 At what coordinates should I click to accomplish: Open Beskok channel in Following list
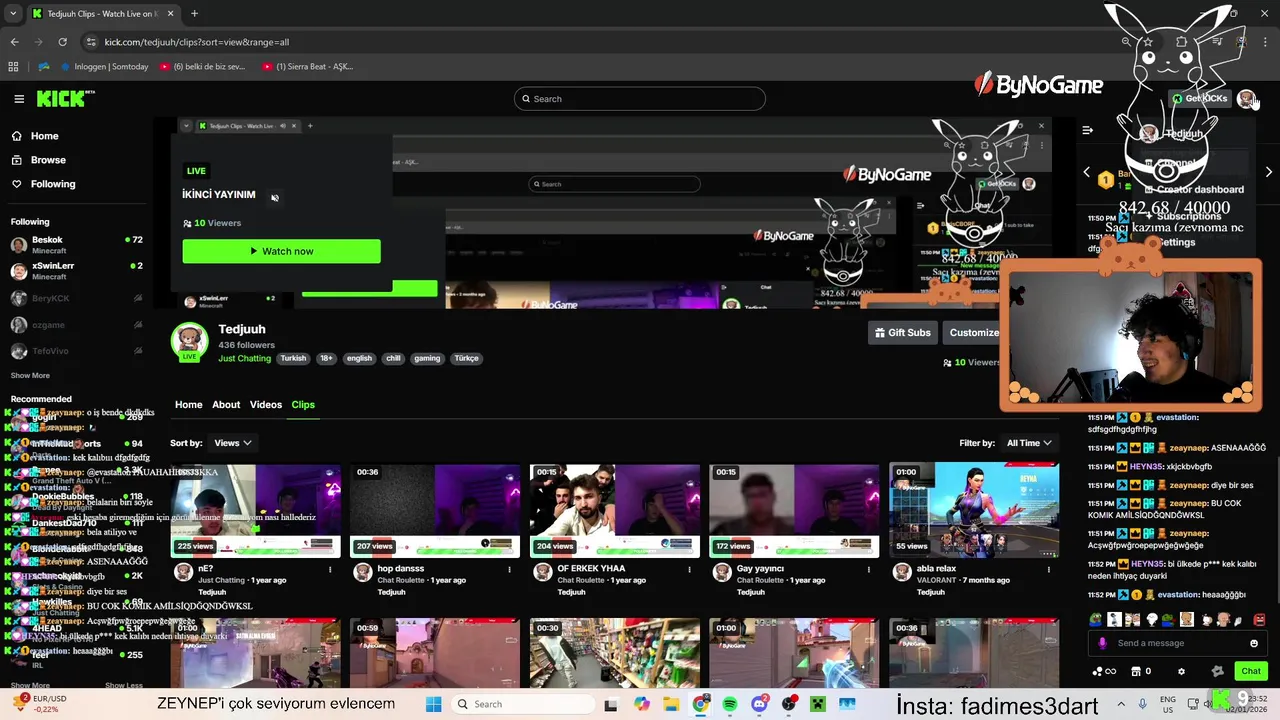(76, 245)
